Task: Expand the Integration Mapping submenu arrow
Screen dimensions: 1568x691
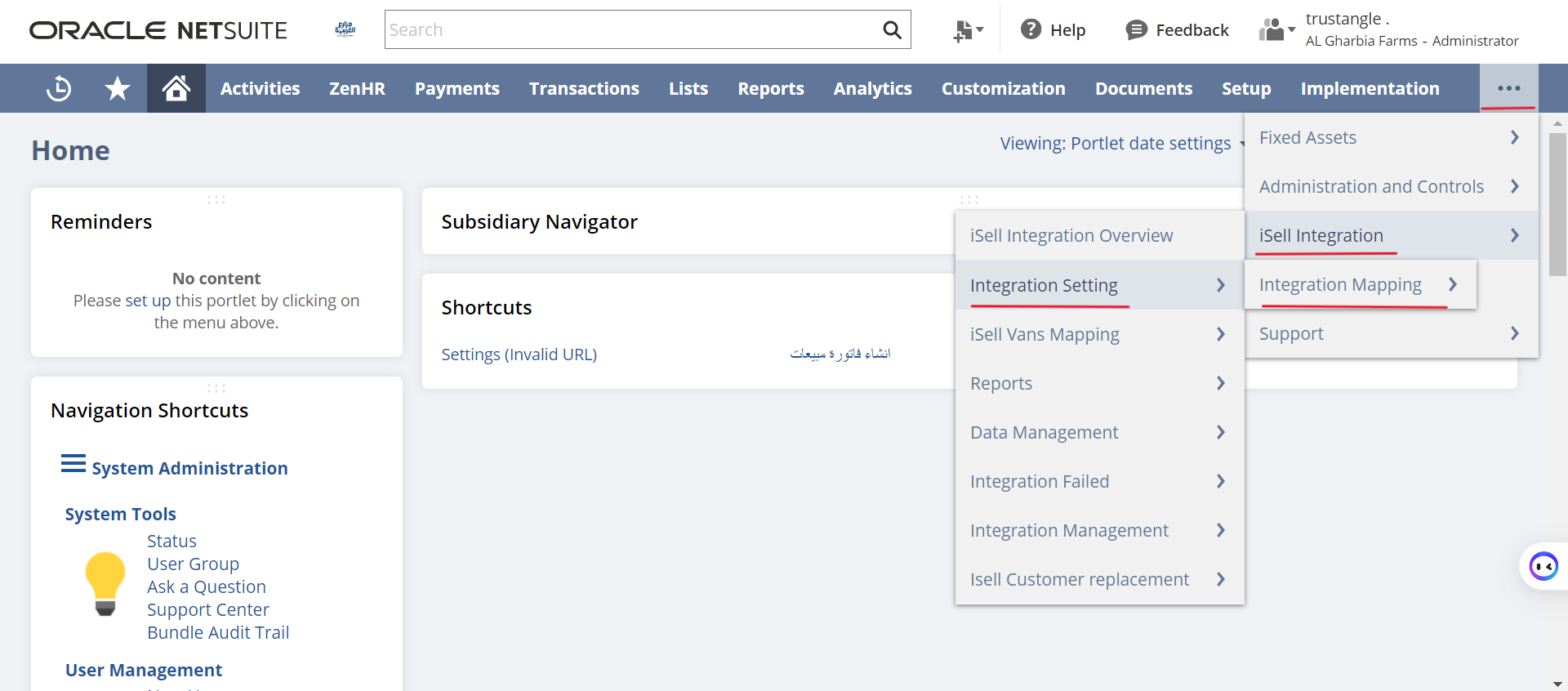Action: pos(1453,284)
